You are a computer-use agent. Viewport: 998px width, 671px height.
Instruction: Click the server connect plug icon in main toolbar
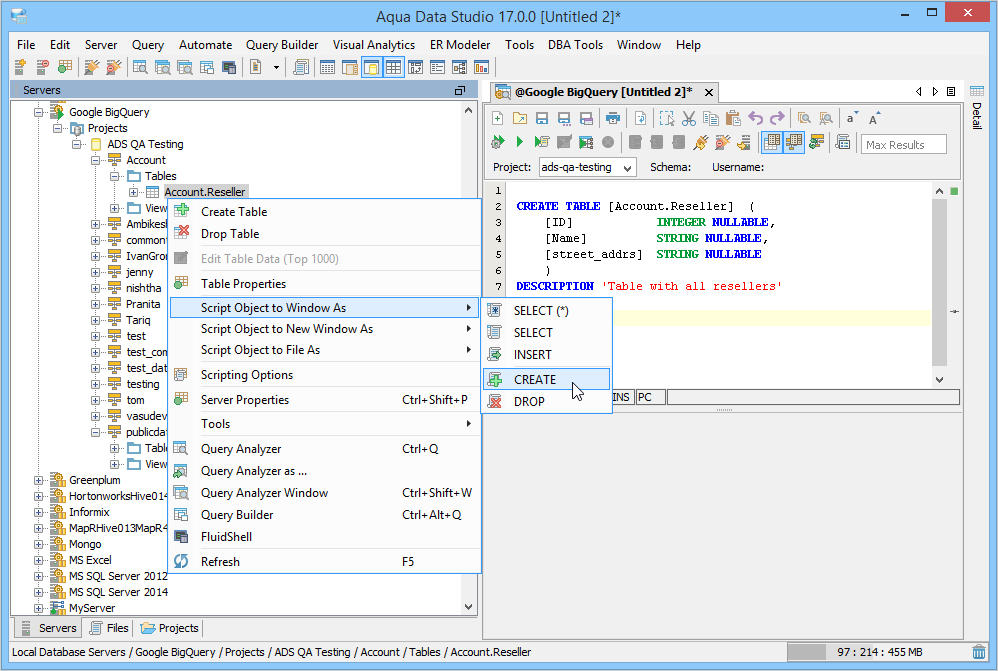point(92,67)
